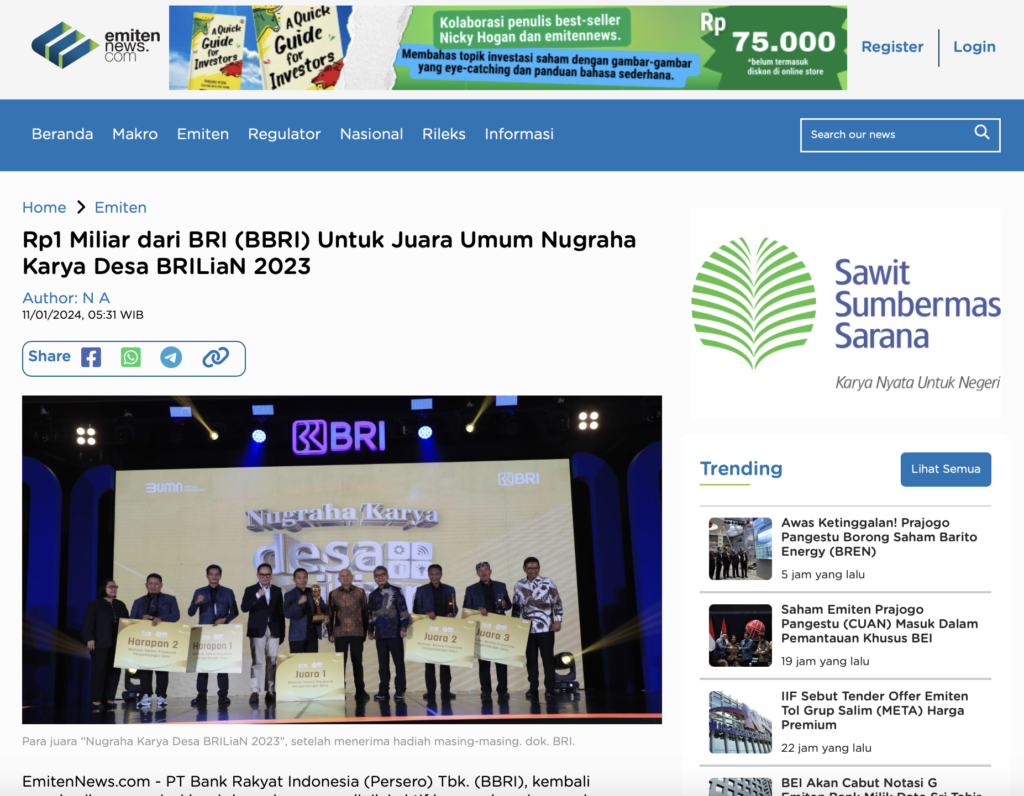
Task: Click the Login link
Action: [974, 47]
